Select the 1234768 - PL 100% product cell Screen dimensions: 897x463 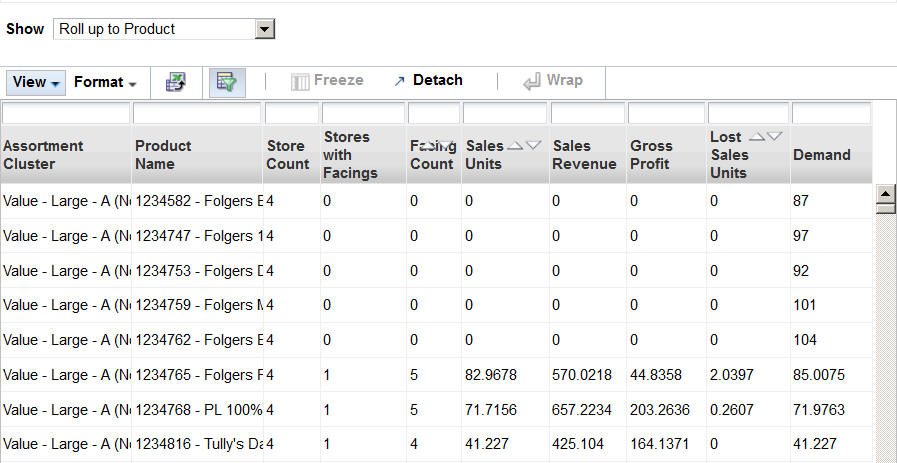[197, 410]
